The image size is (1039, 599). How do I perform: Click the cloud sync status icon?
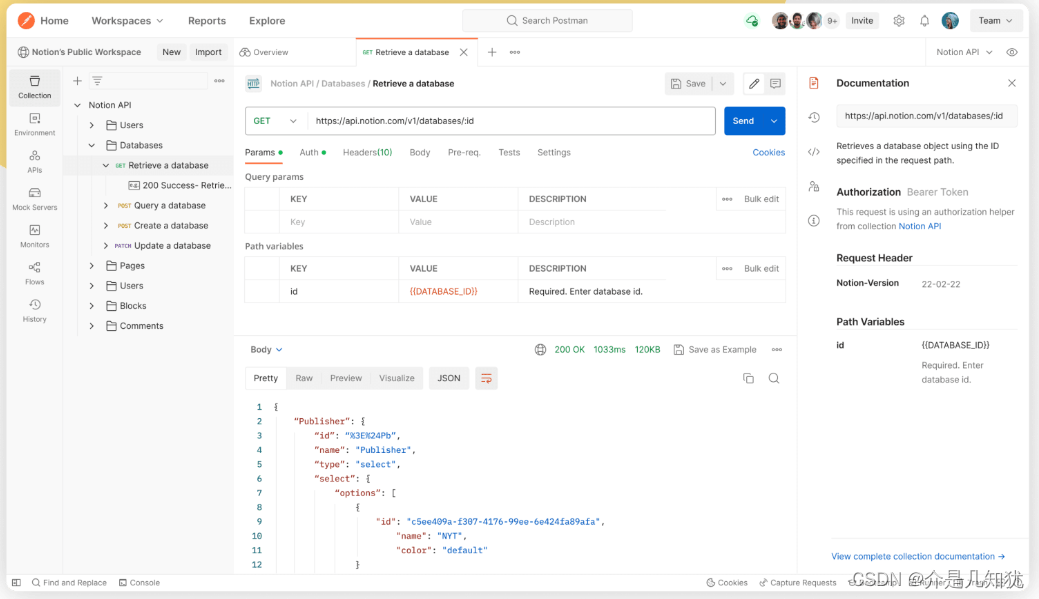click(751, 21)
